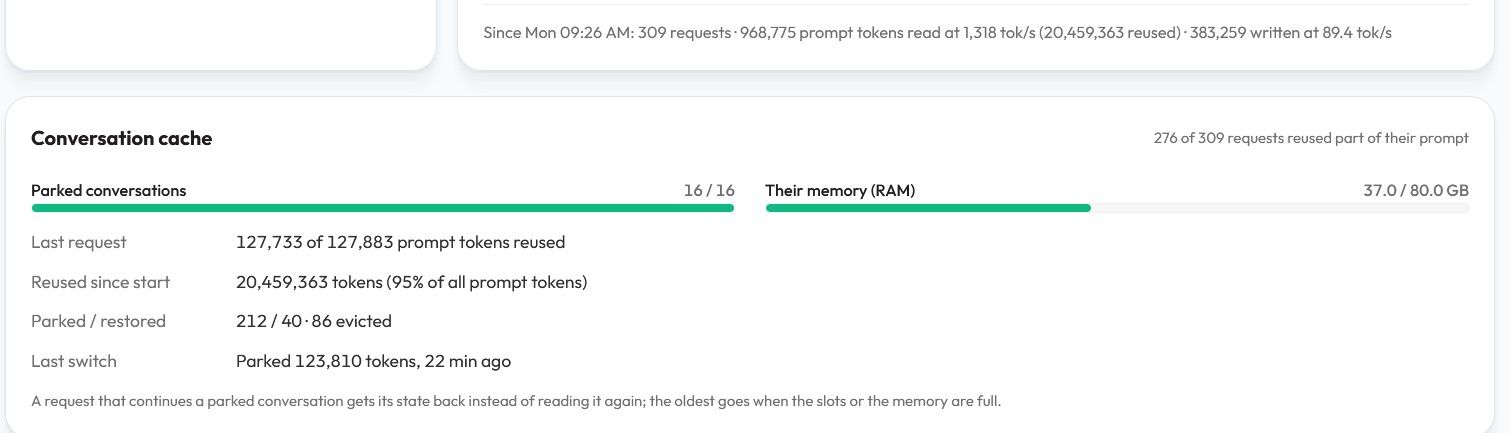Click the Since Mon 09:26 AM stats line
Viewport: 1510px width, 433px height.
click(x=937, y=32)
